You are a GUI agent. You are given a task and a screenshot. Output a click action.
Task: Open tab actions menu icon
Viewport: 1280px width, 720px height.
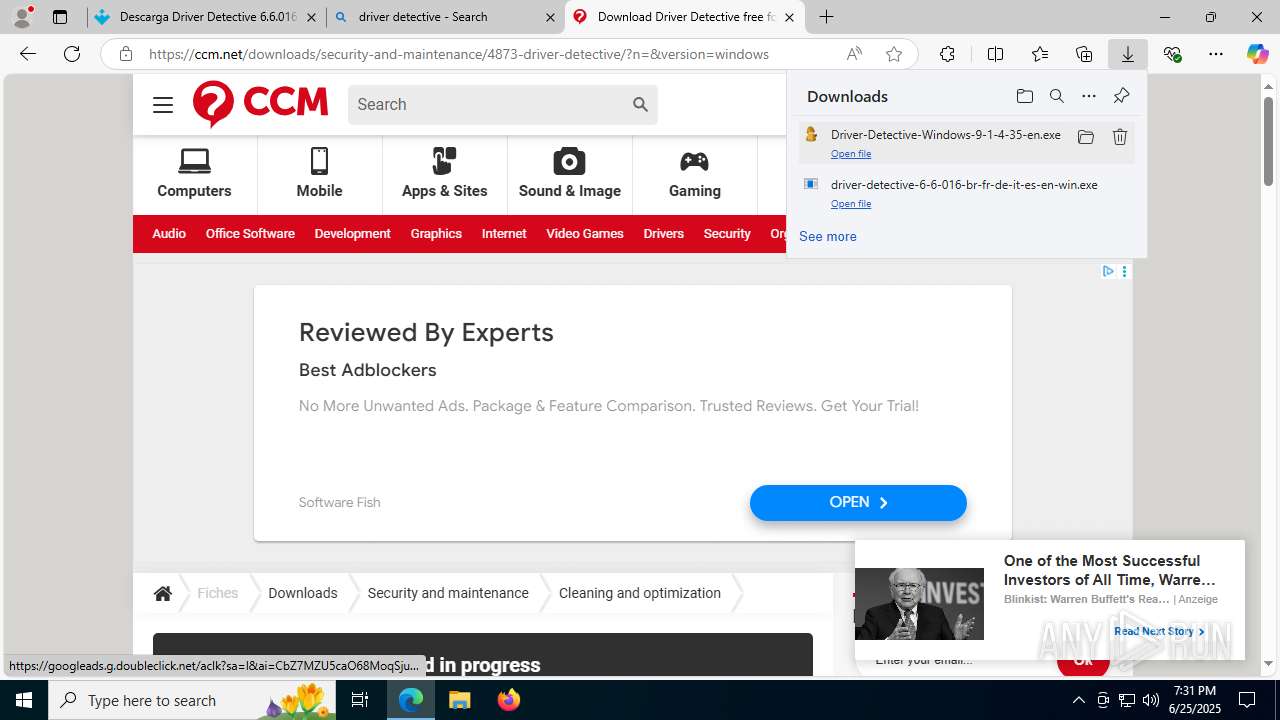60,17
